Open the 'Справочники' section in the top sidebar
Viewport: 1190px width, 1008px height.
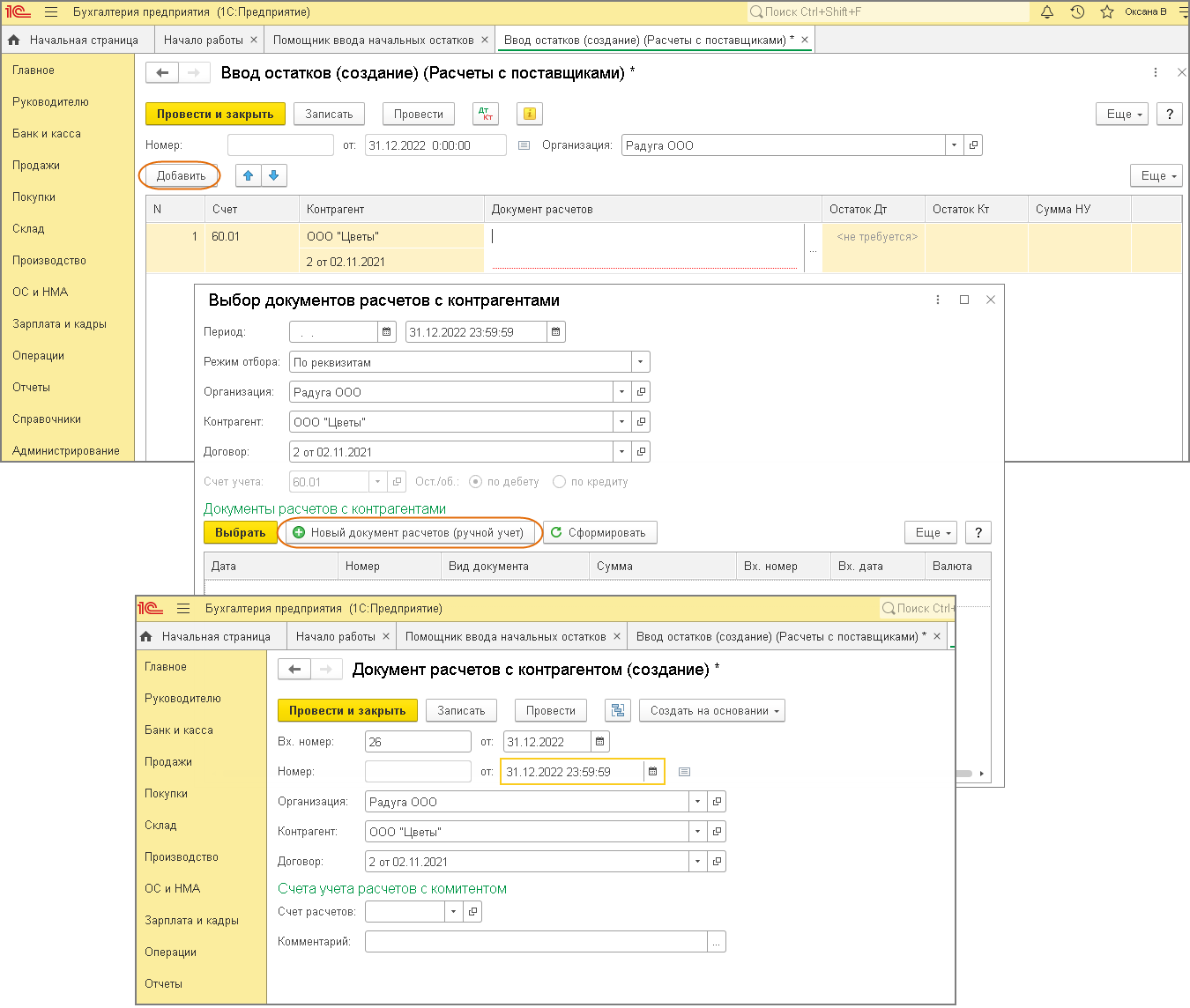point(47,419)
